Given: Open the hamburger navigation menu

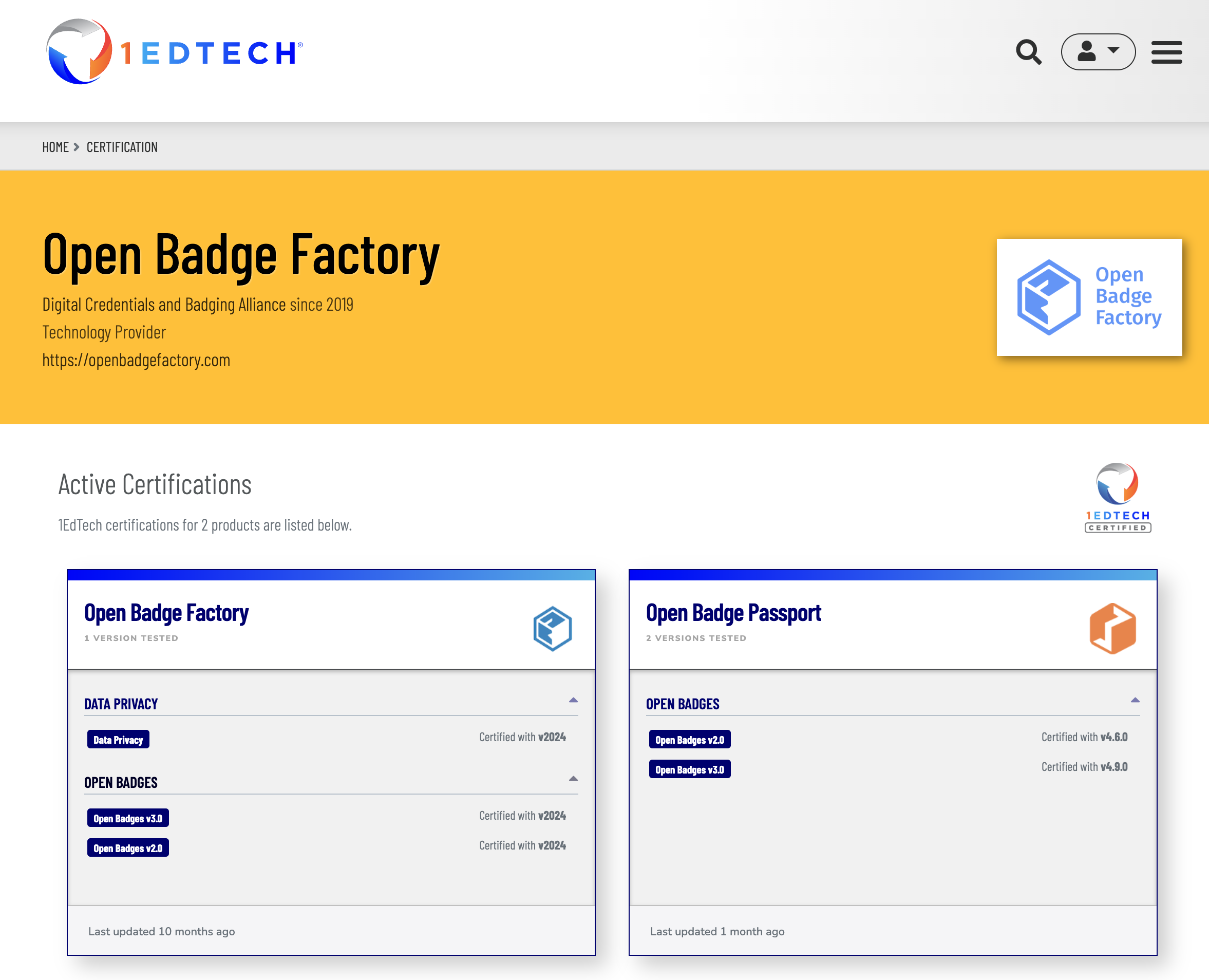Looking at the screenshot, I should [x=1166, y=52].
